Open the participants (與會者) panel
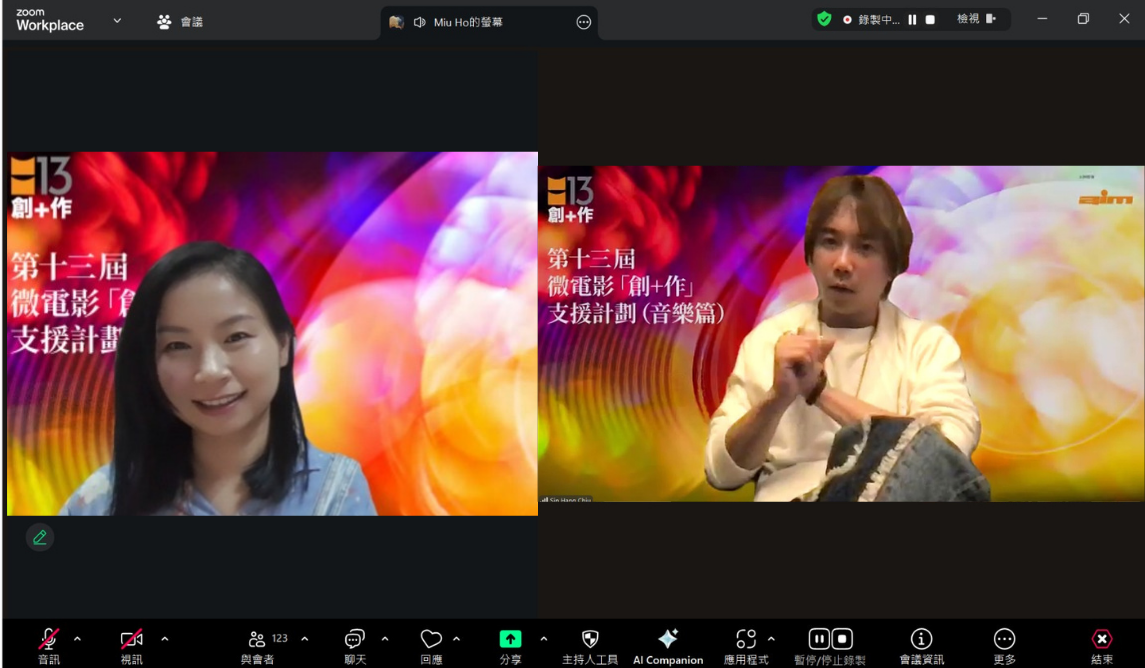Viewport: 1145px width, 668px height. 258,640
